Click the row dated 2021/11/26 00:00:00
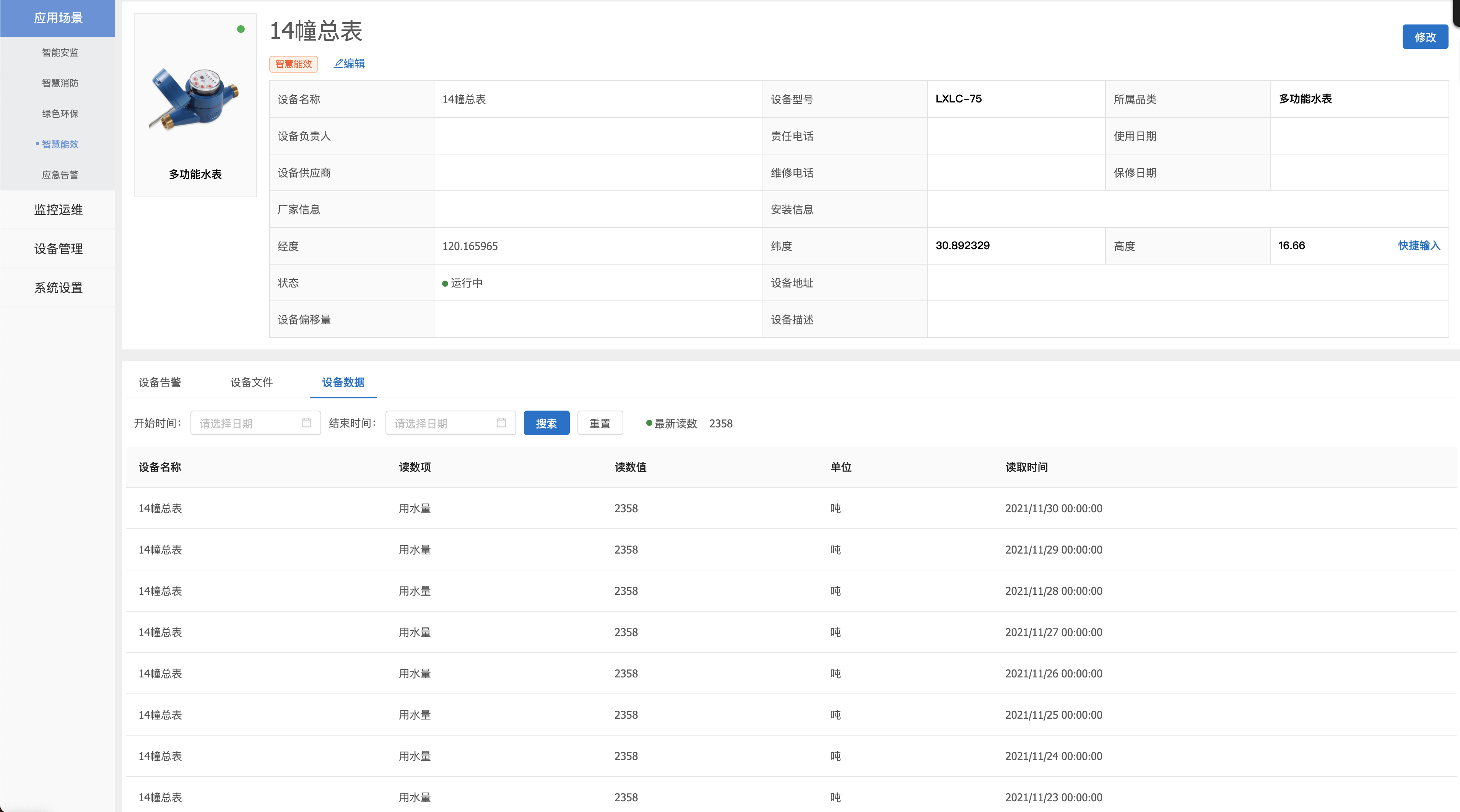 click(791, 674)
